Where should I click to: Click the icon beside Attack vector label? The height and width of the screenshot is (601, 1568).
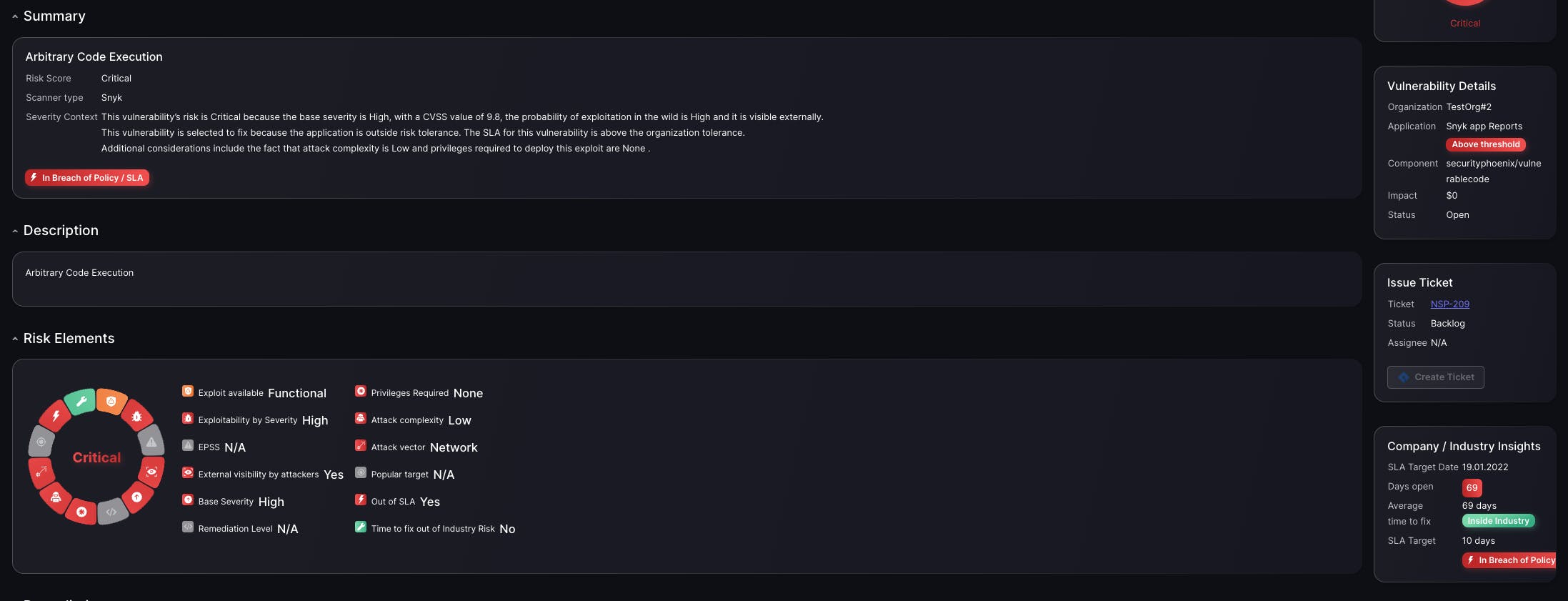(x=361, y=446)
